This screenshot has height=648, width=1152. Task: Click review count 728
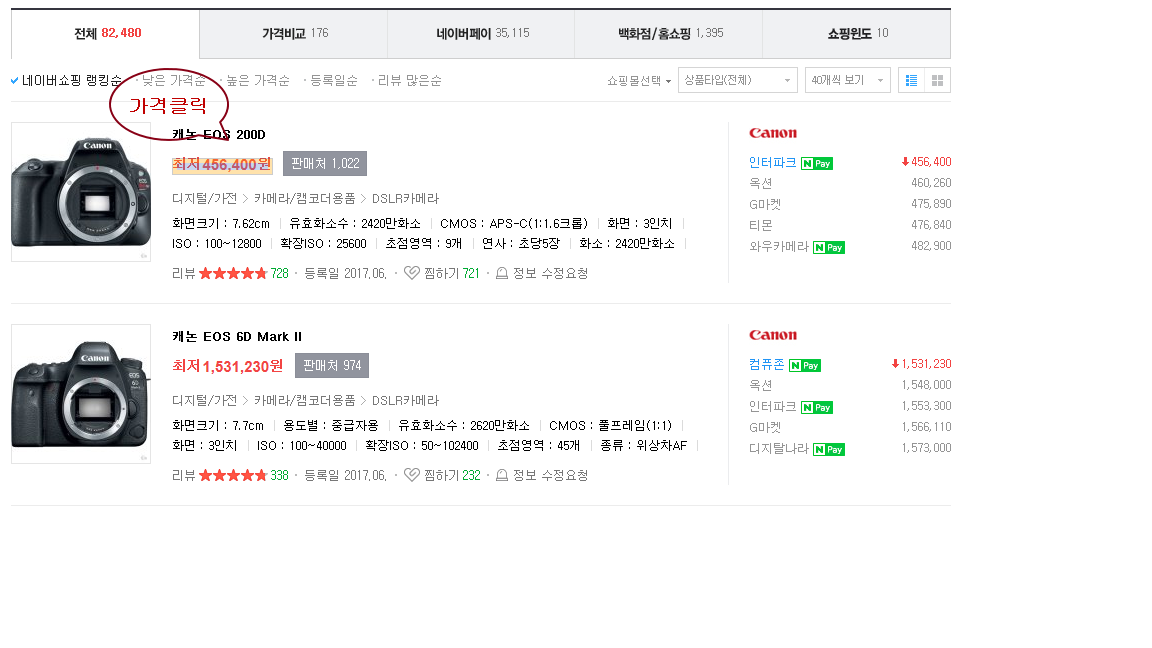(x=279, y=273)
